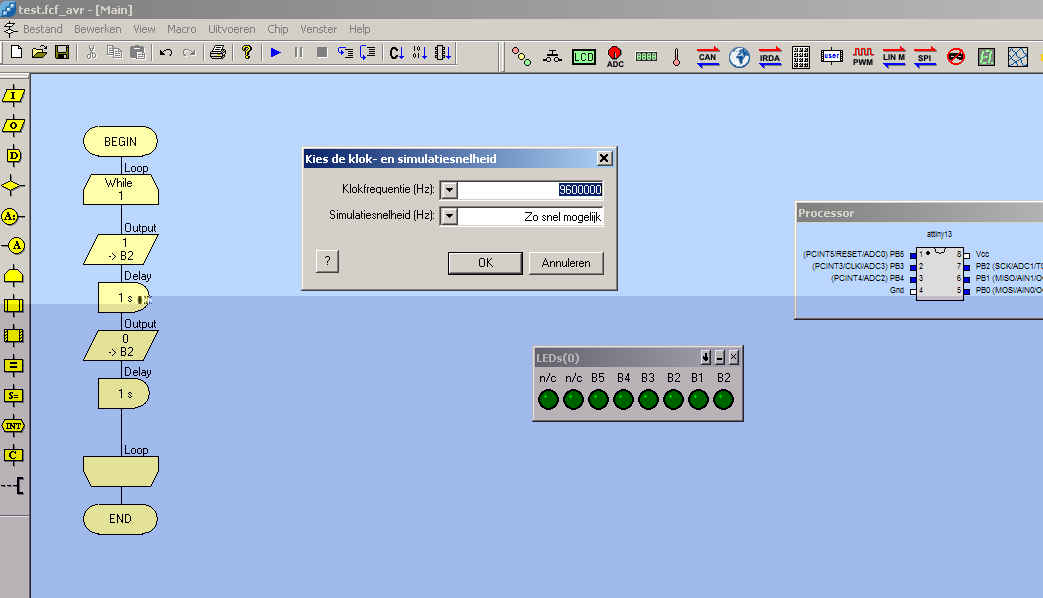This screenshot has width=1043, height=598.
Task: Start the simulation with the blue play arrow
Action: point(275,53)
